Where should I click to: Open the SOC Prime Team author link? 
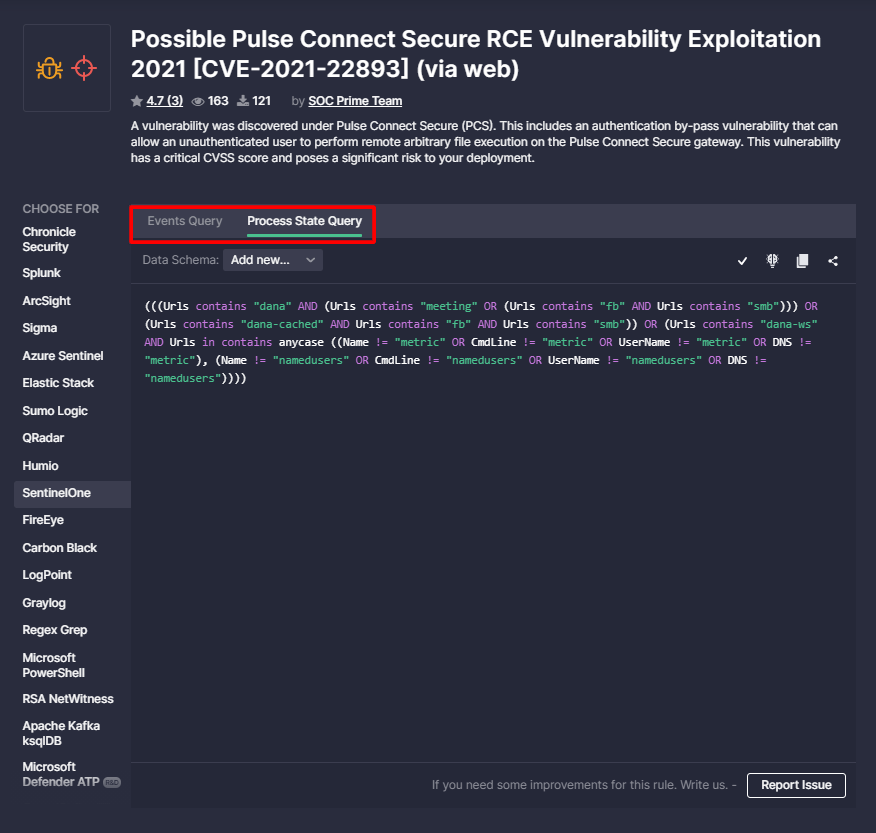(355, 101)
